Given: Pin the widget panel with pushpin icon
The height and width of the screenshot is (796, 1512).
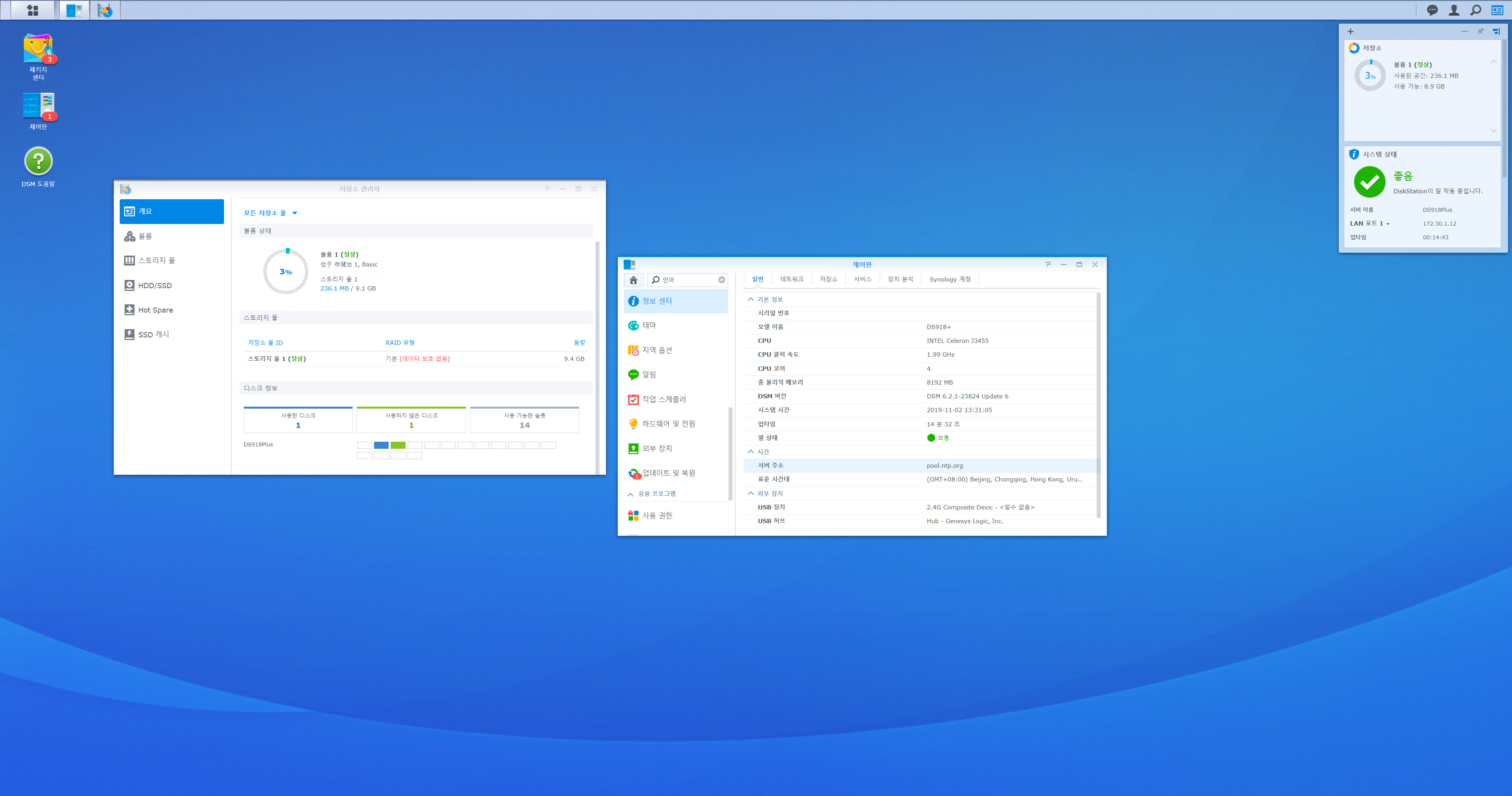Looking at the screenshot, I should [x=1480, y=32].
